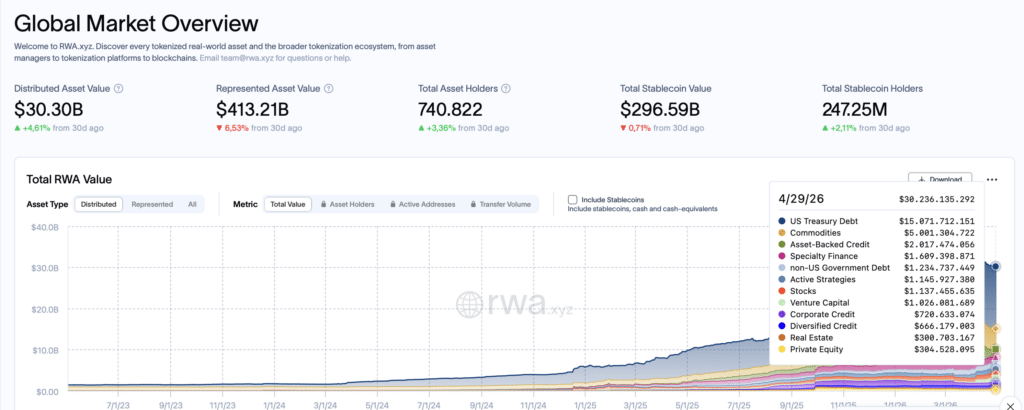Click the 1/1/25 x-axis date label
Viewport: 1024px width, 410px height.
(584, 404)
